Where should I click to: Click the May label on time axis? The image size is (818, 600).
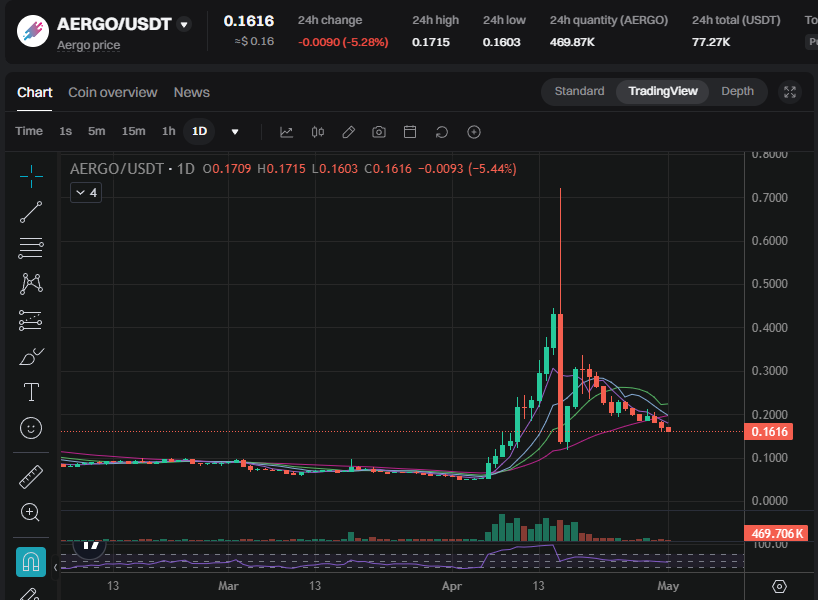point(668,586)
